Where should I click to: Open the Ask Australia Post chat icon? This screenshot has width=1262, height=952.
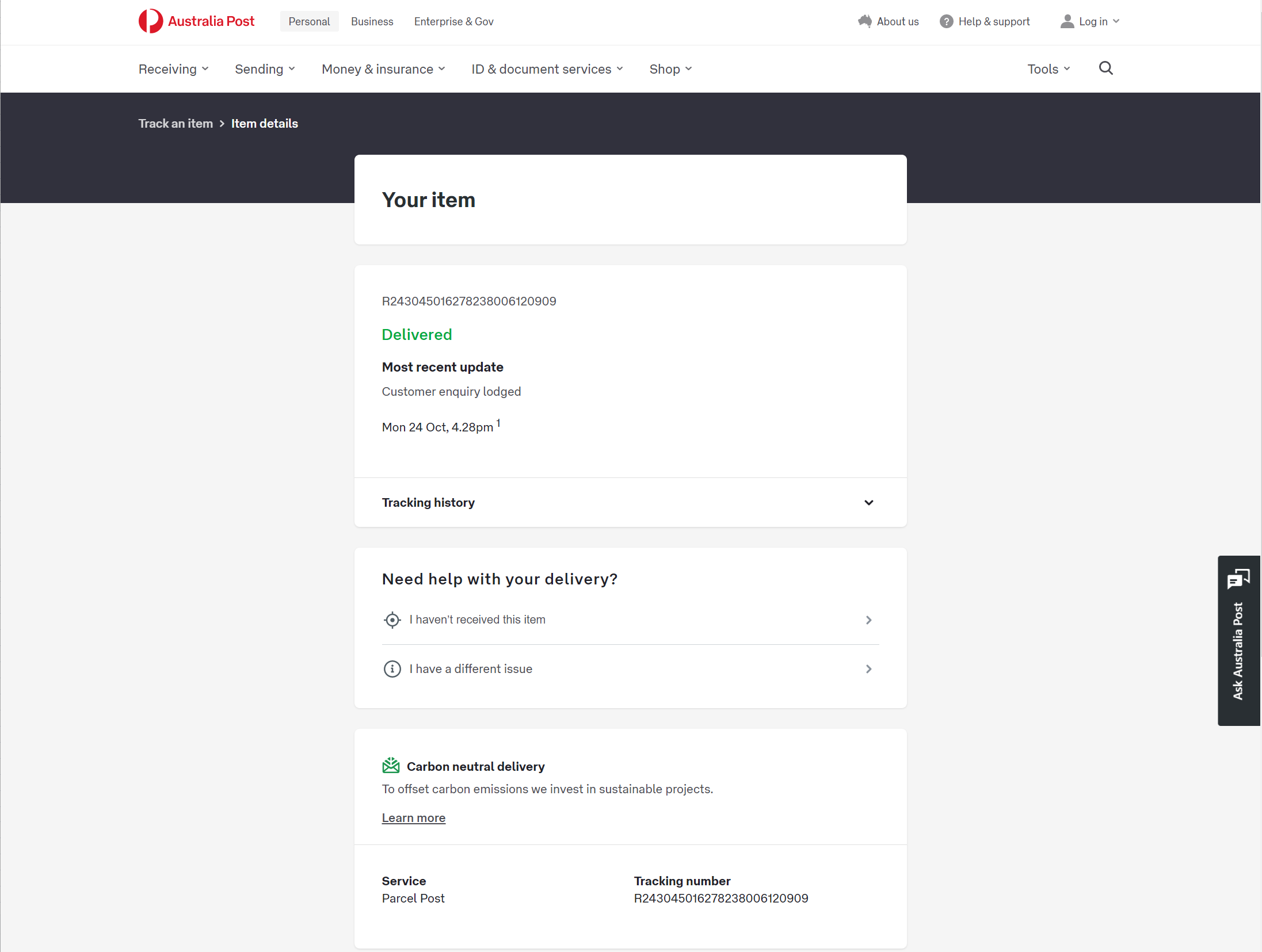(x=1238, y=579)
